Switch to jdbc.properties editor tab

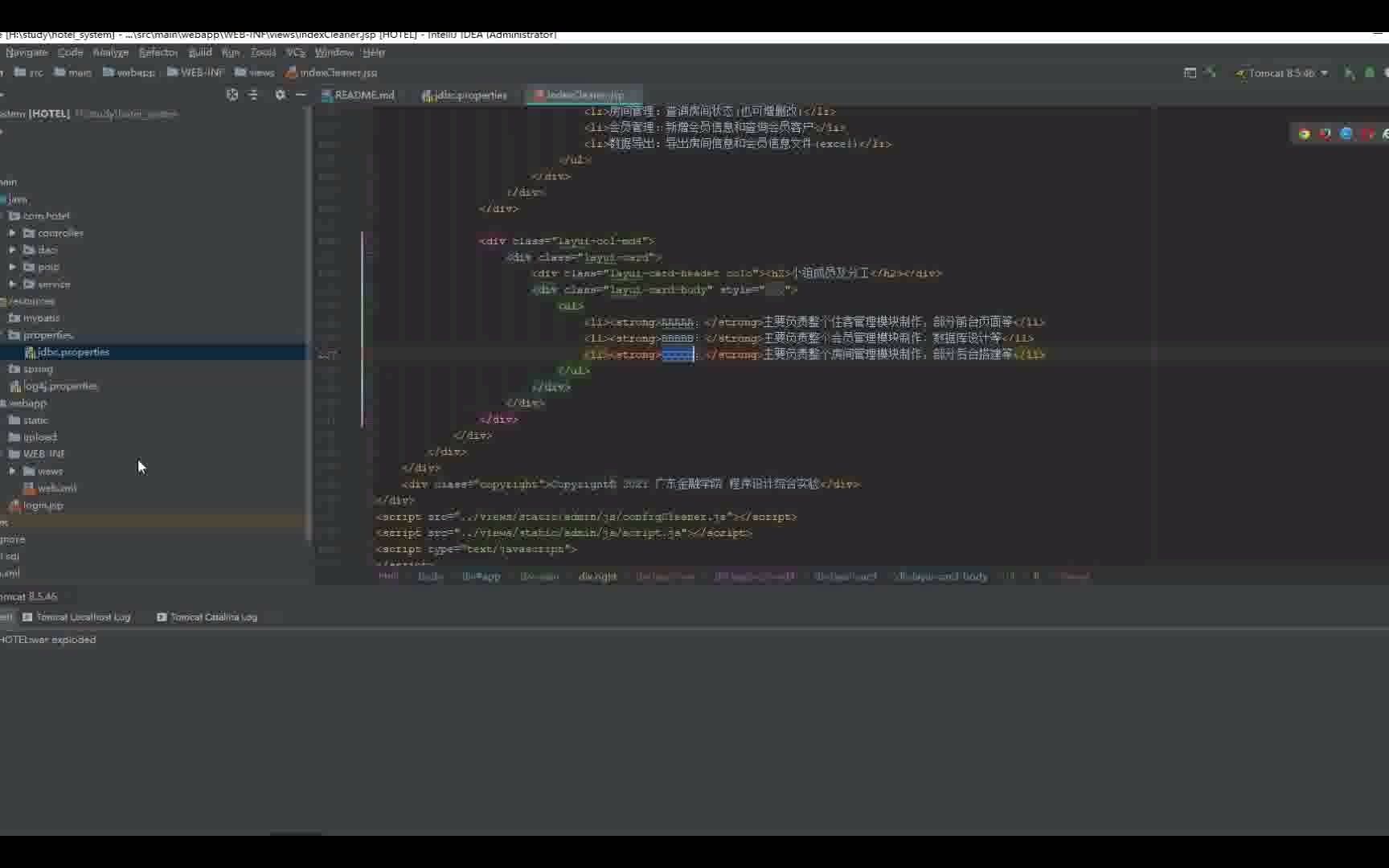point(465,95)
